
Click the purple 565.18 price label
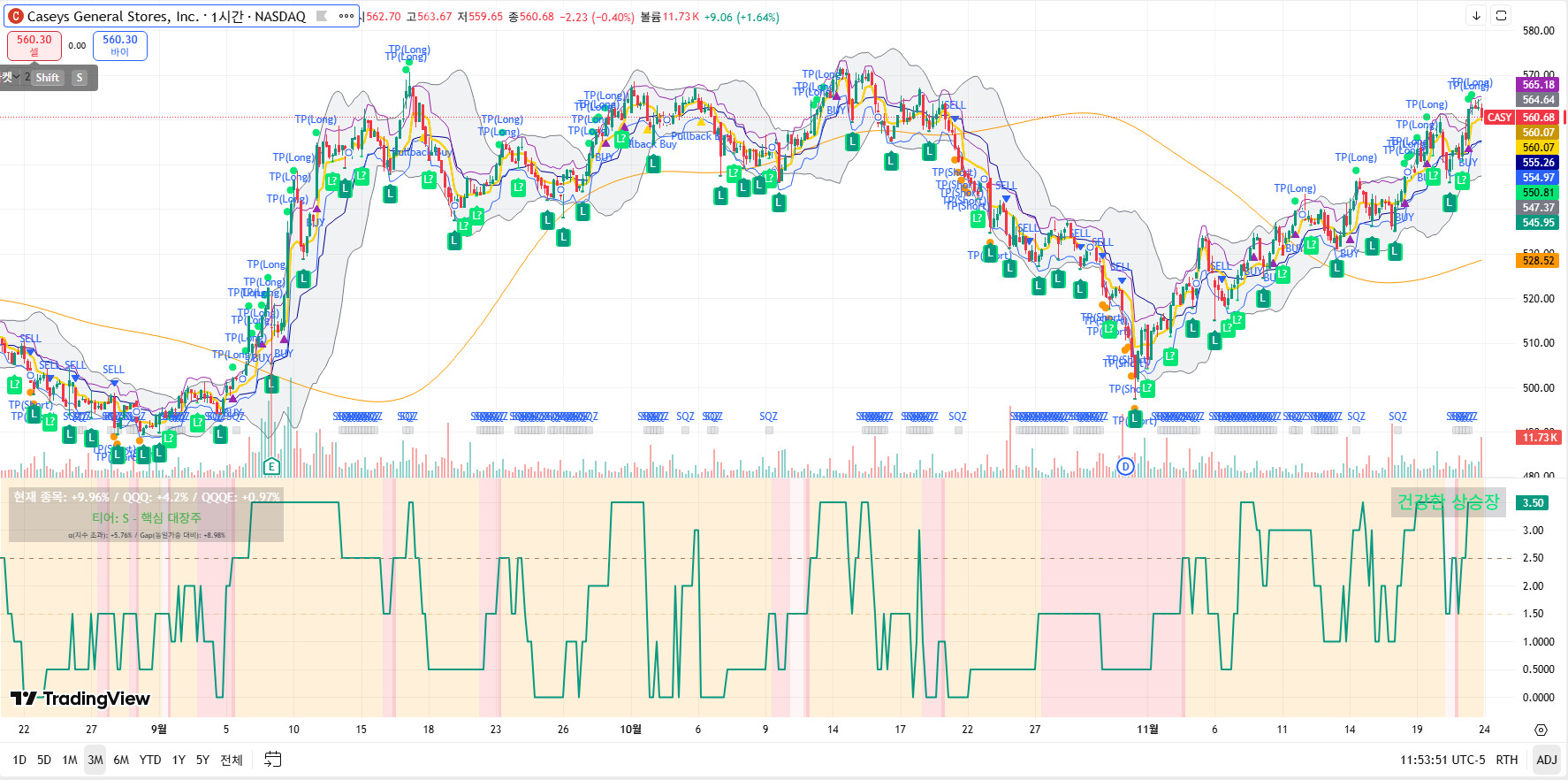pyautogui.click(x=1538, y=85)
